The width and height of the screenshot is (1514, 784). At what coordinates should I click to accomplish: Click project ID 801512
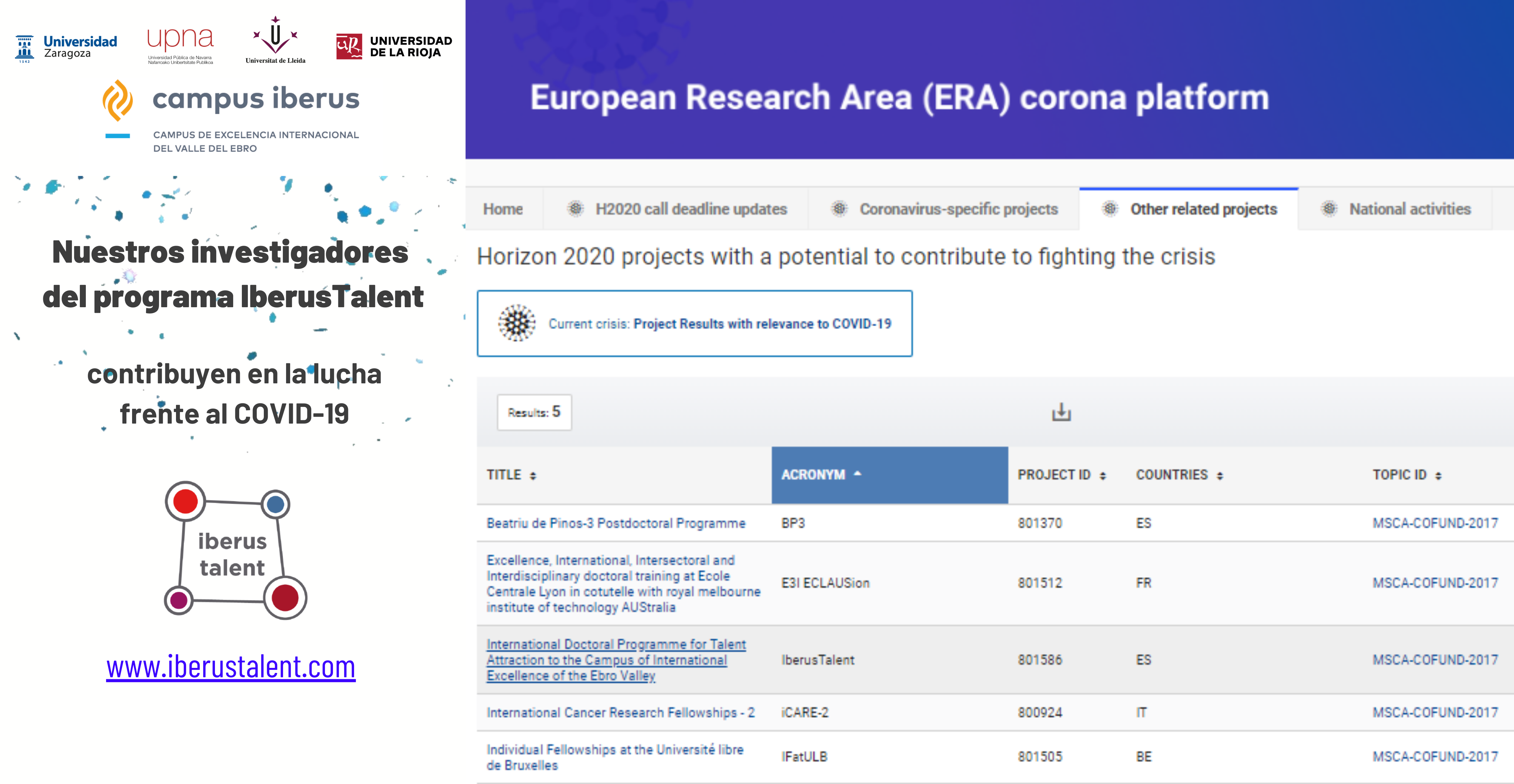(1040, 583)
